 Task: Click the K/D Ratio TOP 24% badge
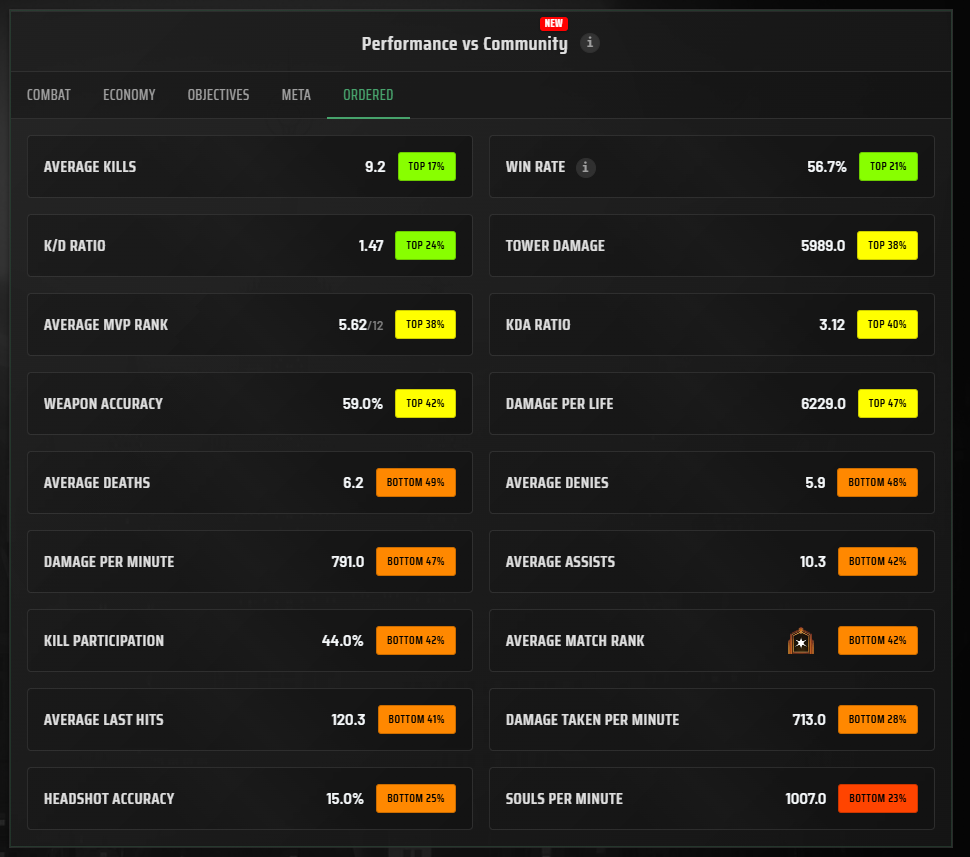pyautogui.click(x=425, y=246)
